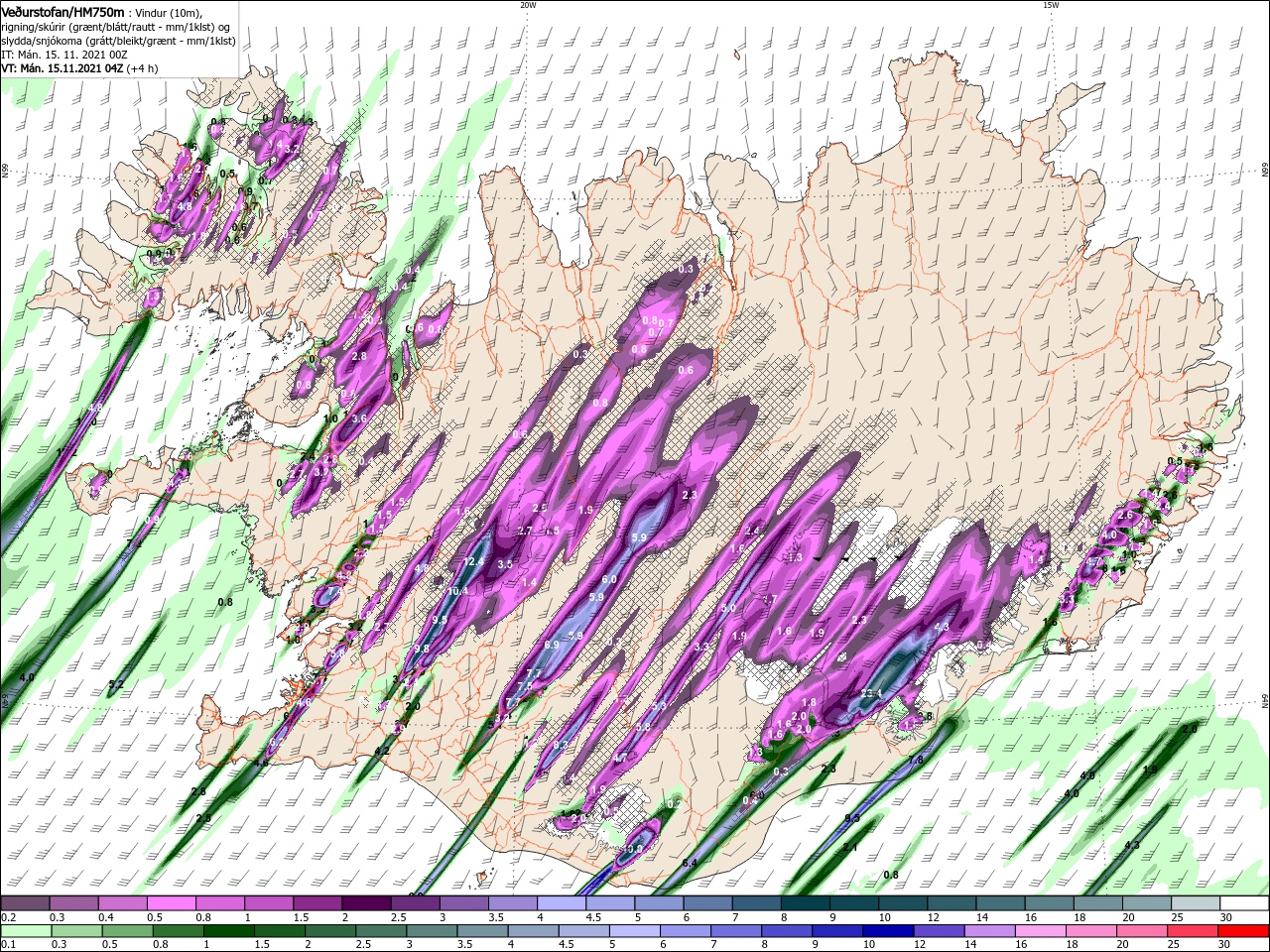Image resolution: width=1270 pixels, height=952 pixels.
Task: Pick the bottom-row 2.5 gray-green swatch
Action: click(381, 931)
